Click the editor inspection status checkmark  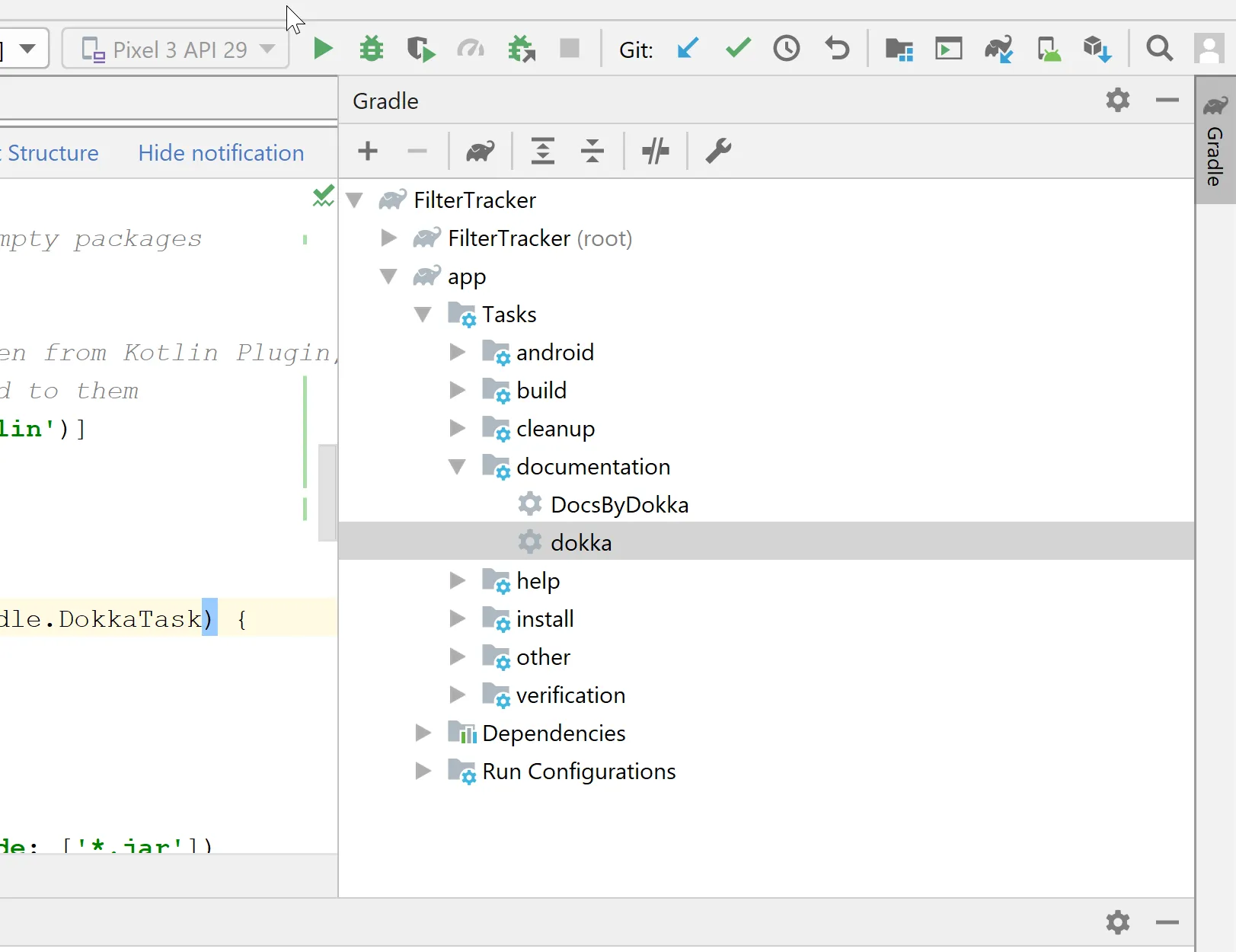coord(324,196)
